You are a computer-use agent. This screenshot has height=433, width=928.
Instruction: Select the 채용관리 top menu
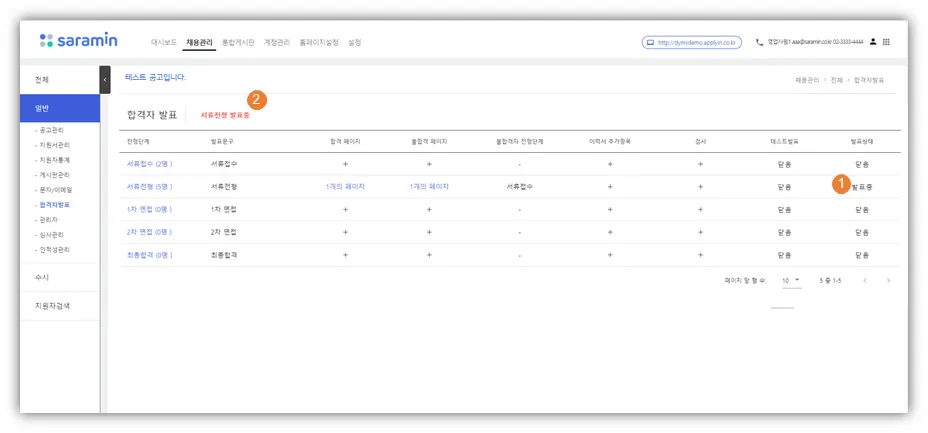point(199,43)
